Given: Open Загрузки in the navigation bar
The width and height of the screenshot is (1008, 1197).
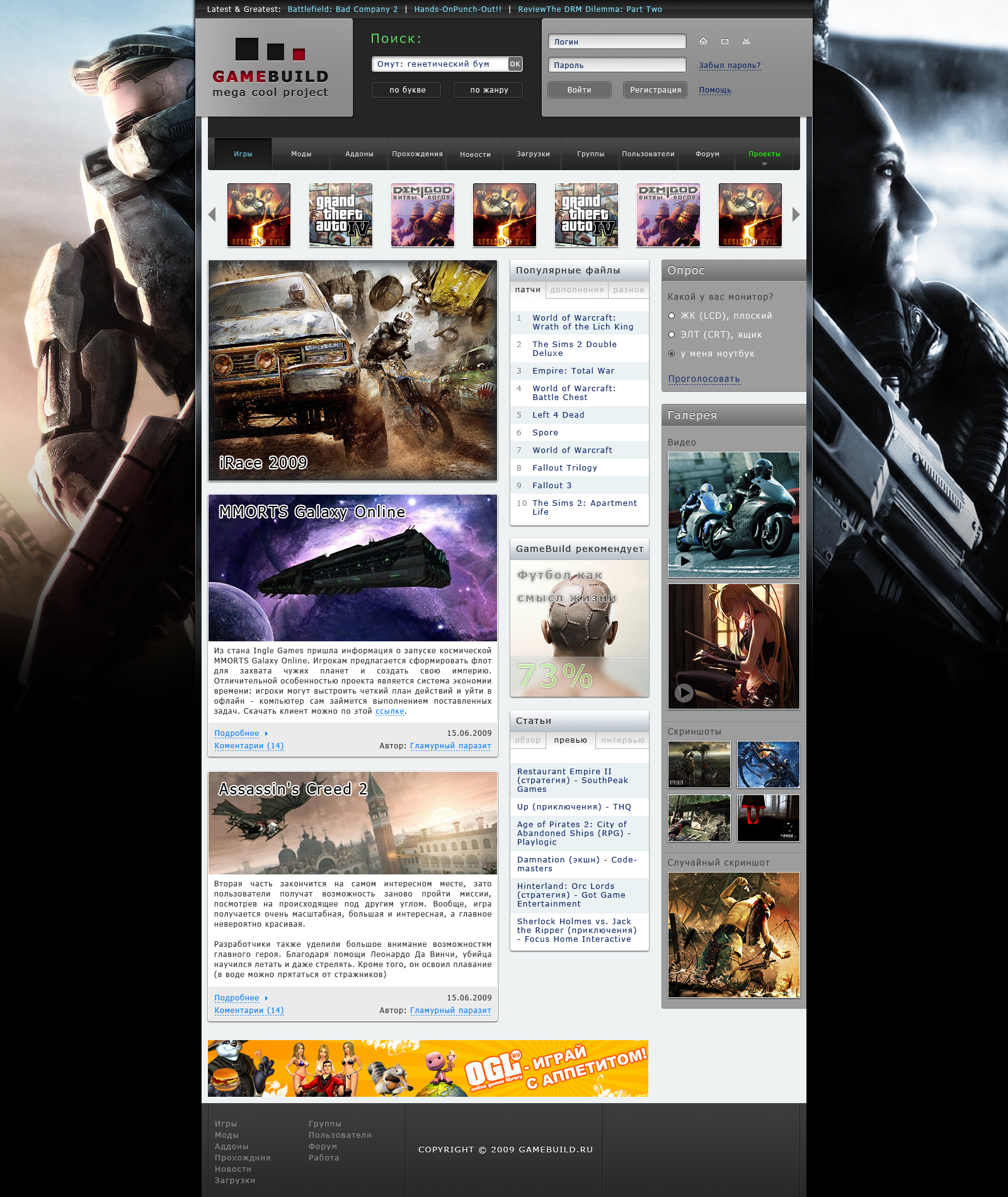Looking at the screenshot, I should click(x=533, y=154).
